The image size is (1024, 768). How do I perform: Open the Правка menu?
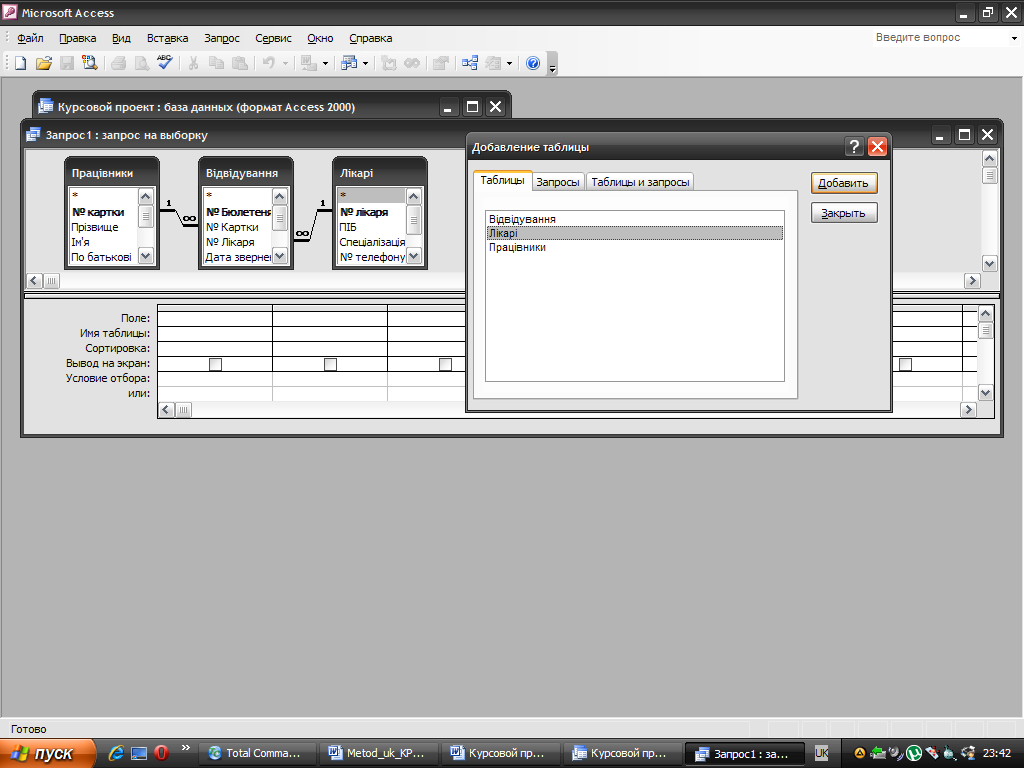point(78,38)
